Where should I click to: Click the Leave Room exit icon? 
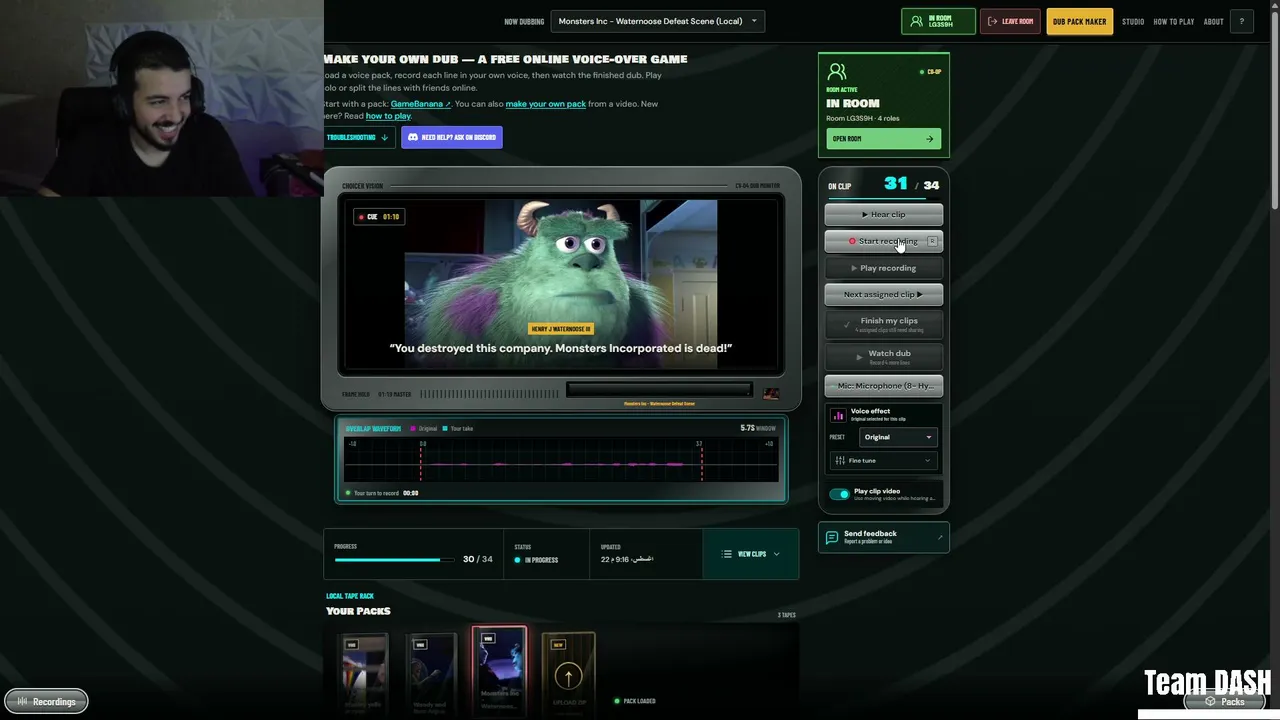992,21
